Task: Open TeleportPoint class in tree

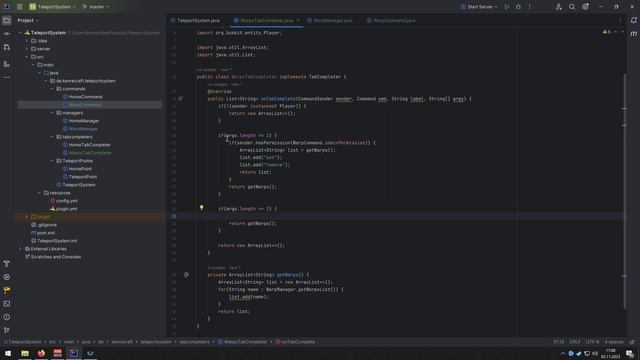Action: 83,177
